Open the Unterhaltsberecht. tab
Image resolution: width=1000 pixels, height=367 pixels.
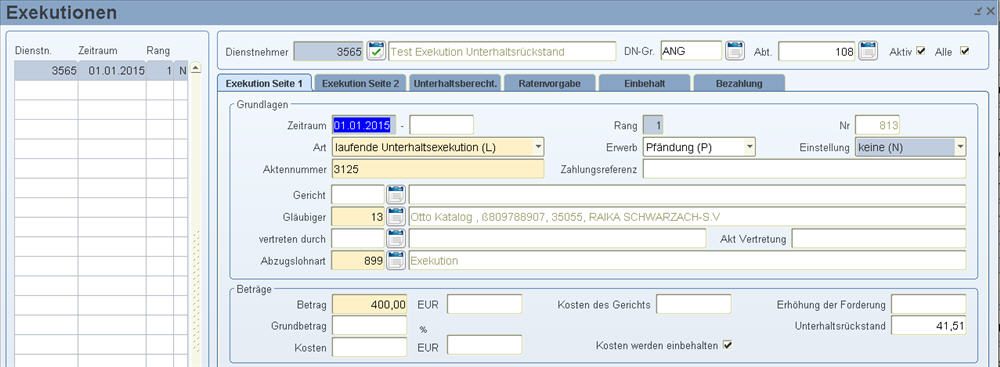point(455,84)
